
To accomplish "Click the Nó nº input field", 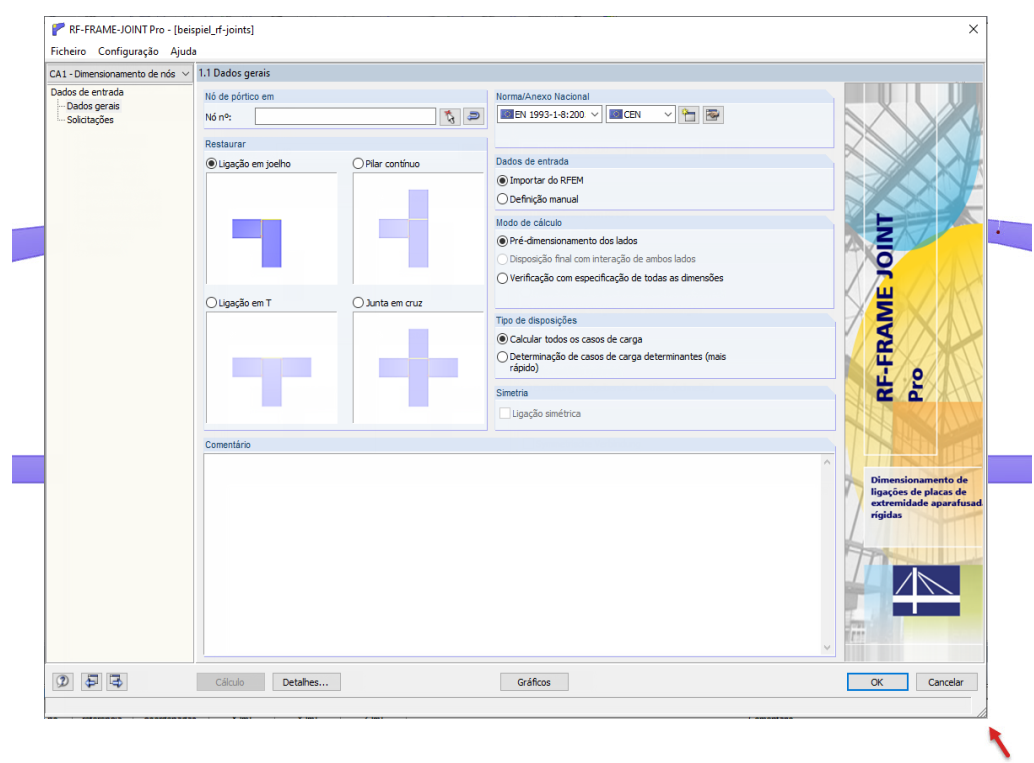I will pyautogui.click(x=346, y=117).
